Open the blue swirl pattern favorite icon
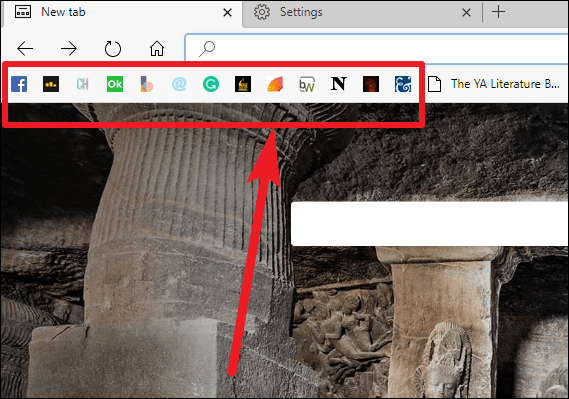 point(403,84)
